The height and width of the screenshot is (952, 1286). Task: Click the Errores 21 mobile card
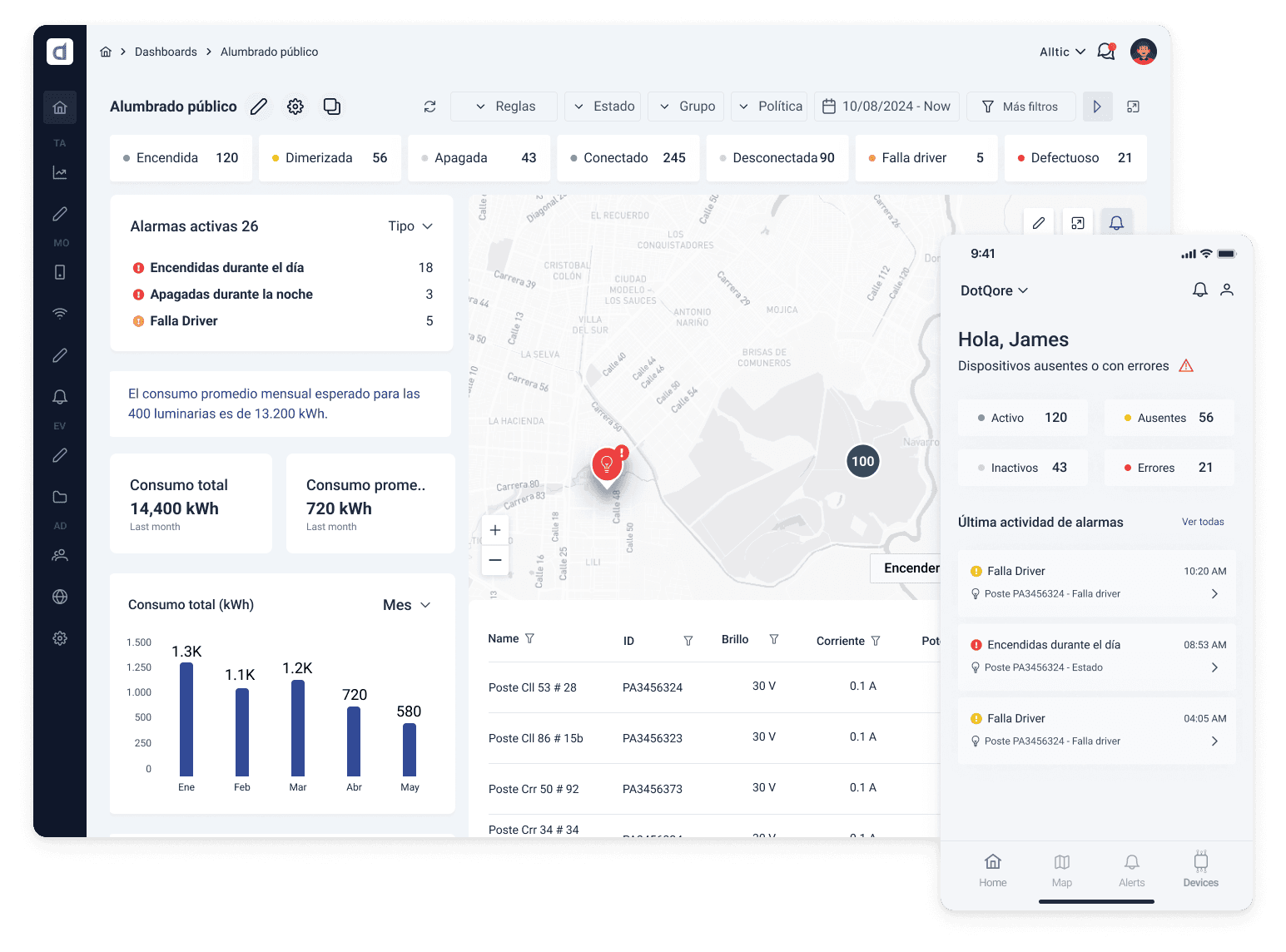[1169, 468]
